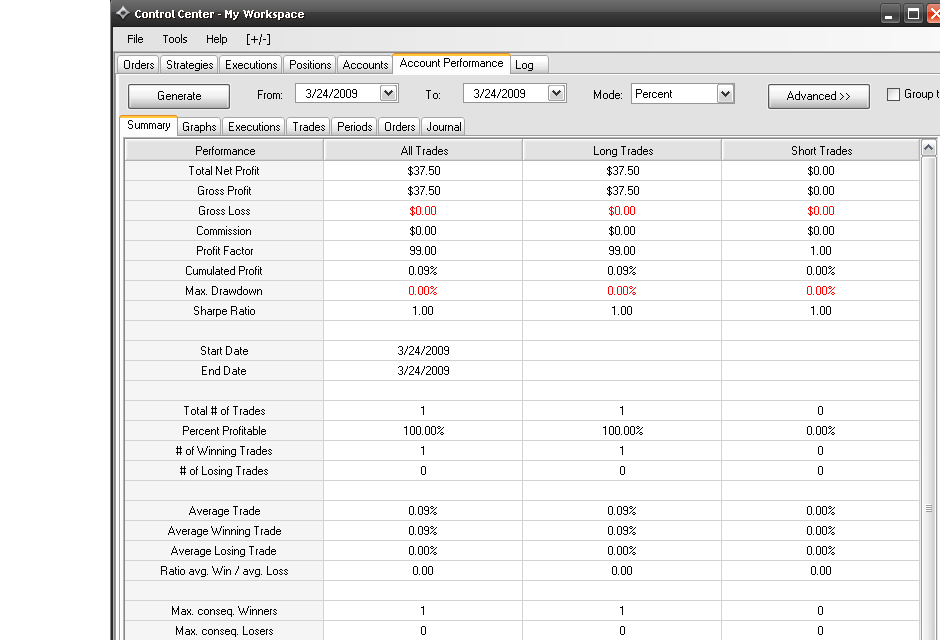Click the Performance column header

click(x=225, y=150)
